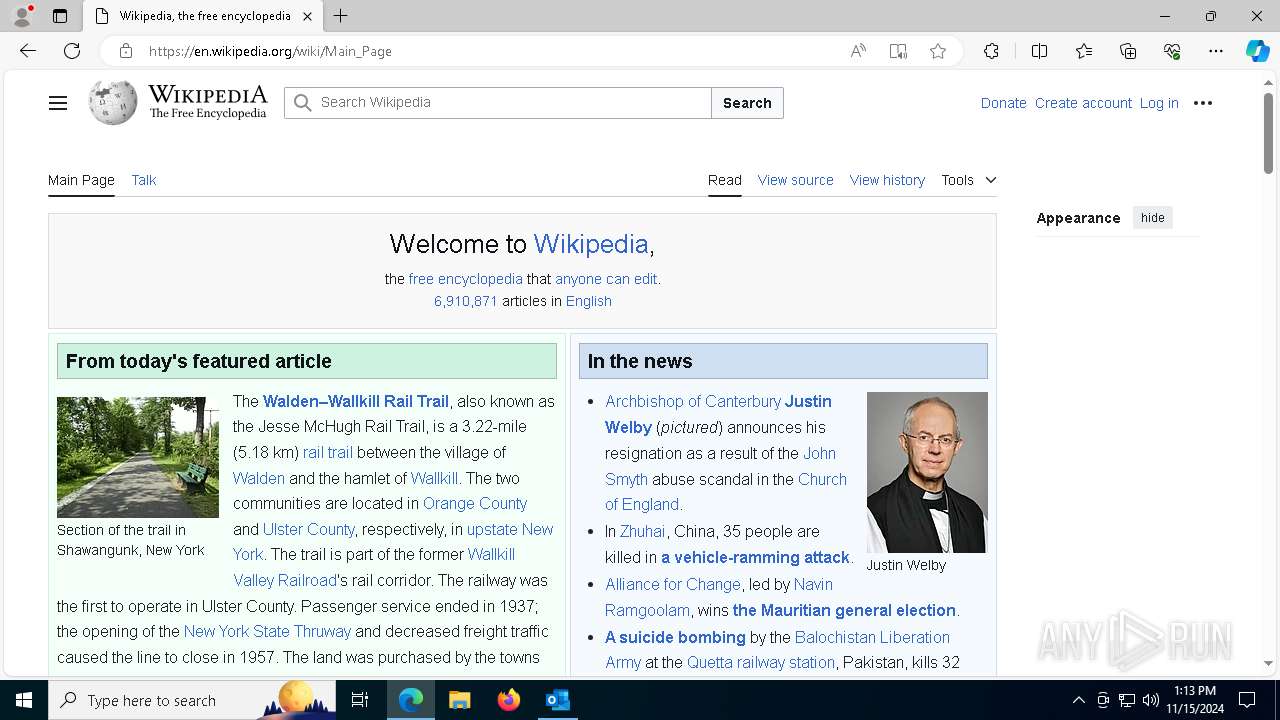Switch to the Main Page tab
The height and width of the screenshot is (720, 1280).
(x=81, y=180)
